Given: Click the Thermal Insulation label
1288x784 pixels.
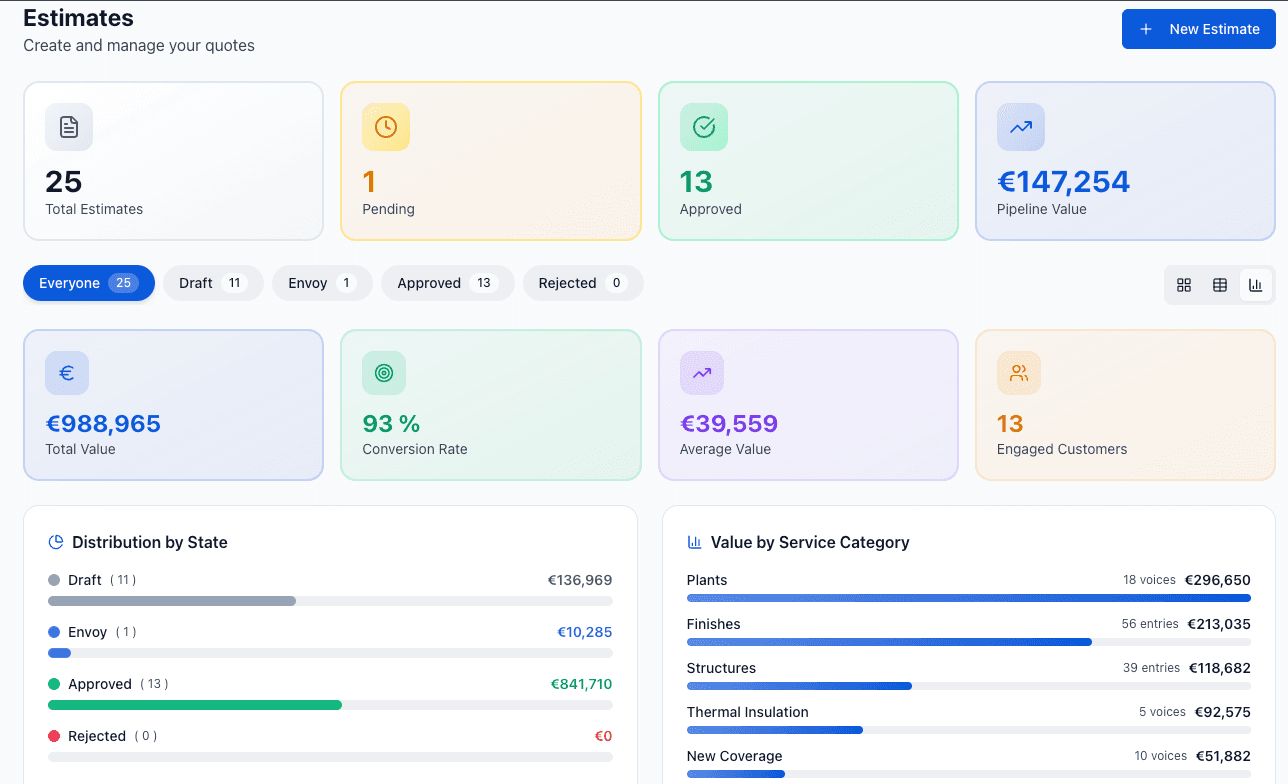Looking at the screenshot, I should 748,712.
